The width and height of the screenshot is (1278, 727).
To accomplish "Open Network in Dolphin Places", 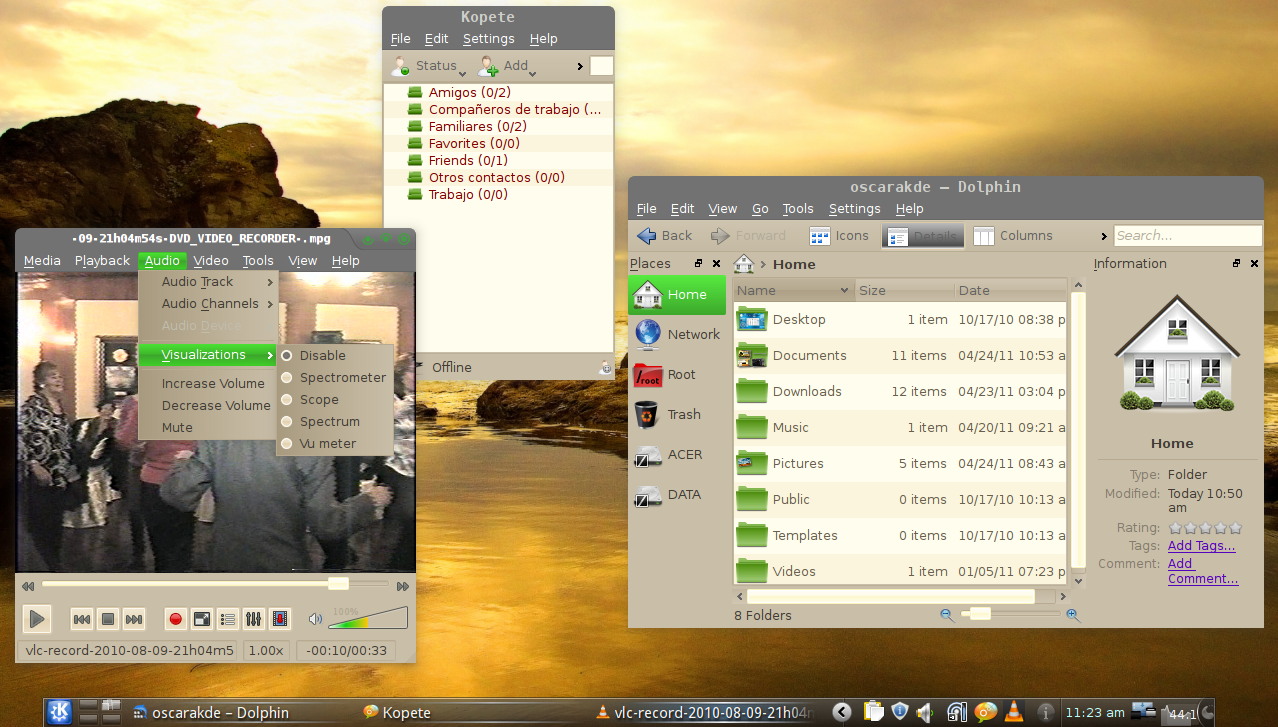I will tap(675, 334).
